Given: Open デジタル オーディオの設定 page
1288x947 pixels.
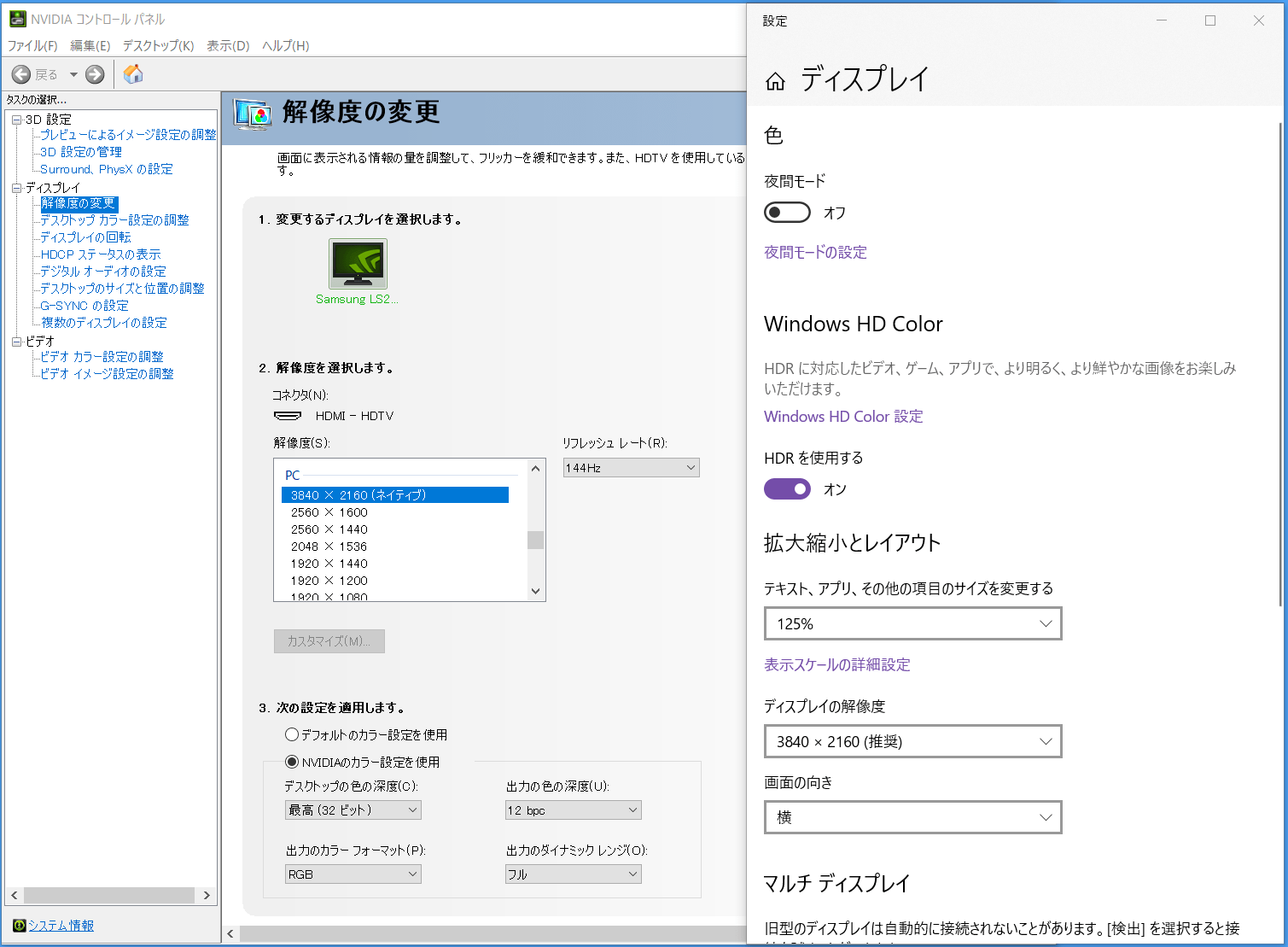Looking at the screenshot, I should pyautogui.click(x=103, y=272).
